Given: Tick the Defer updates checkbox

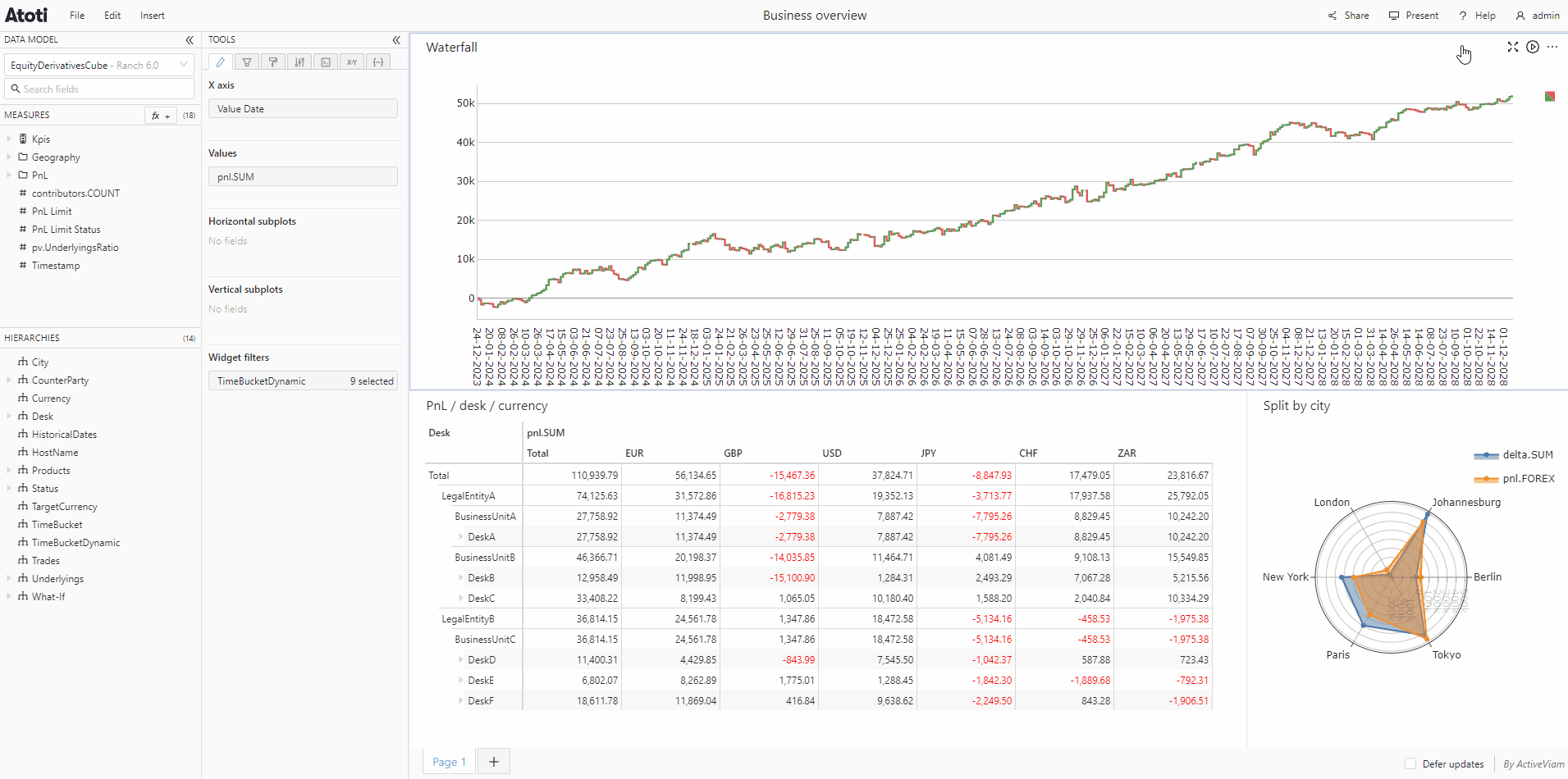Looking at the screenshot, I should coord(1410,763).
